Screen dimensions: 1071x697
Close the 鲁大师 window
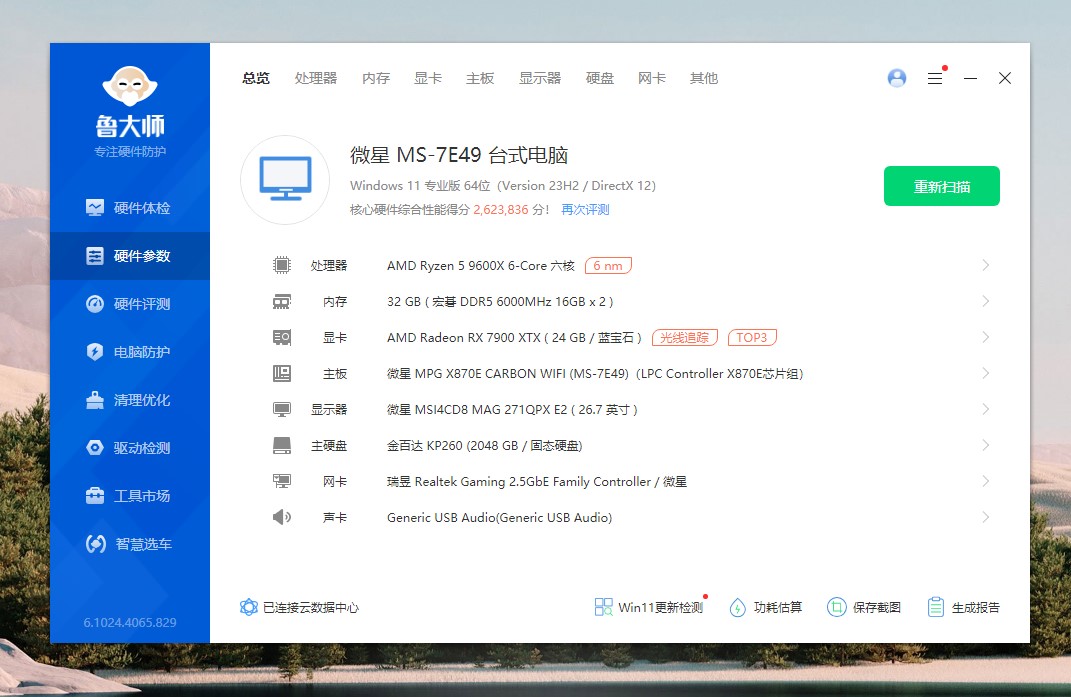click(x=1005, y=79)
